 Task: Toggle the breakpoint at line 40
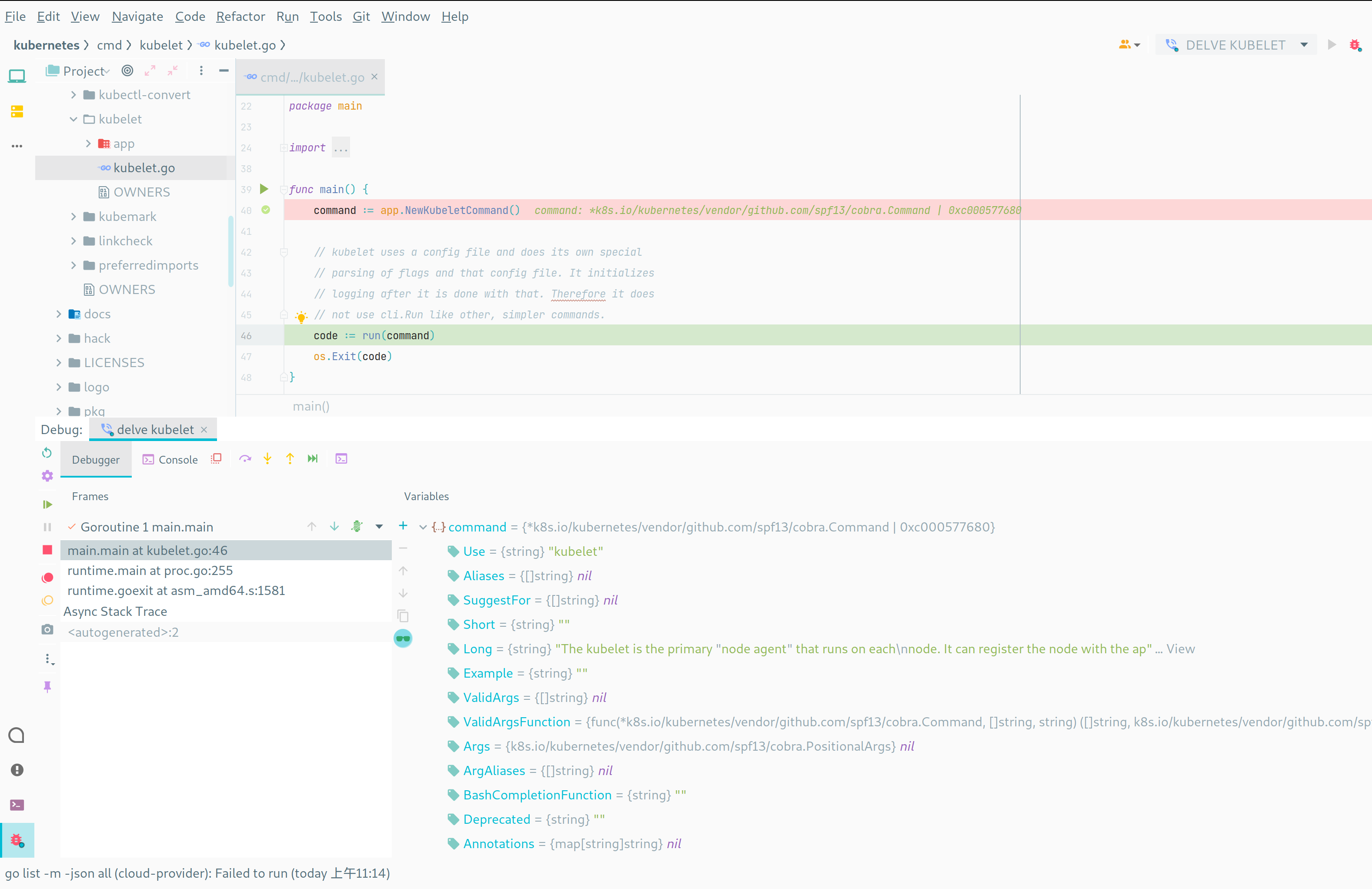click(266, 210)
